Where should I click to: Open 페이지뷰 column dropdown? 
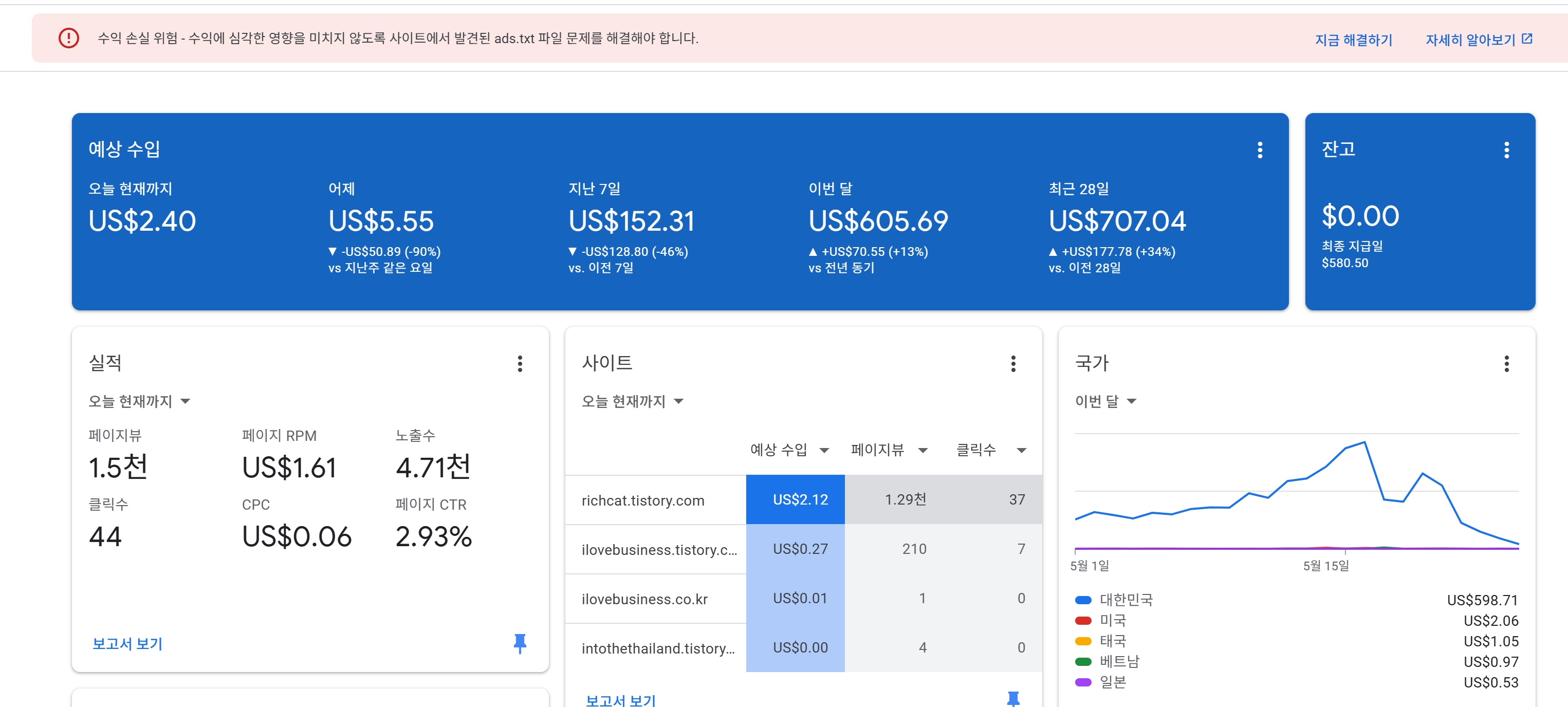(923, 450)
